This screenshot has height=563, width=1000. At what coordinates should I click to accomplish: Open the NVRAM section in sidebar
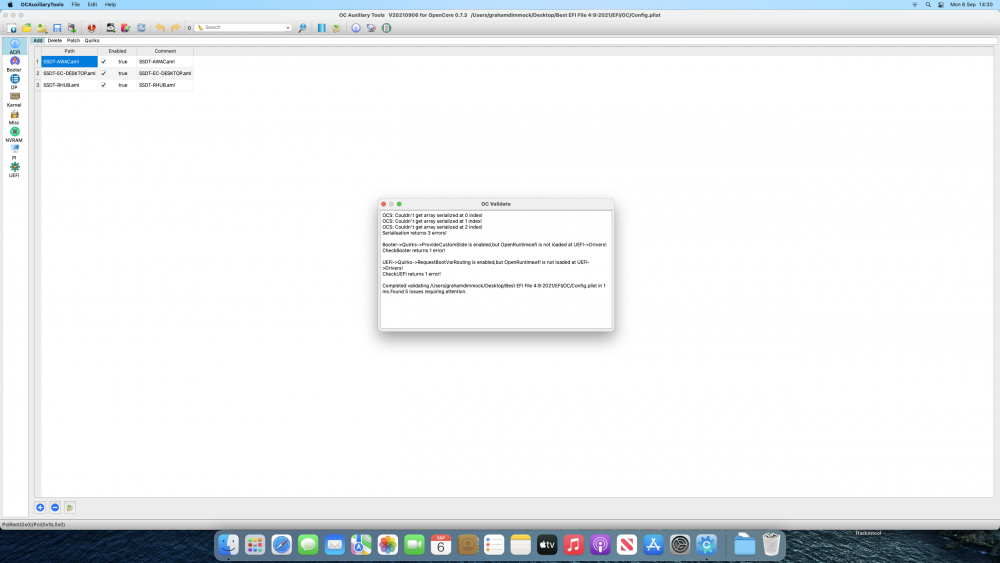pos(14,135)
